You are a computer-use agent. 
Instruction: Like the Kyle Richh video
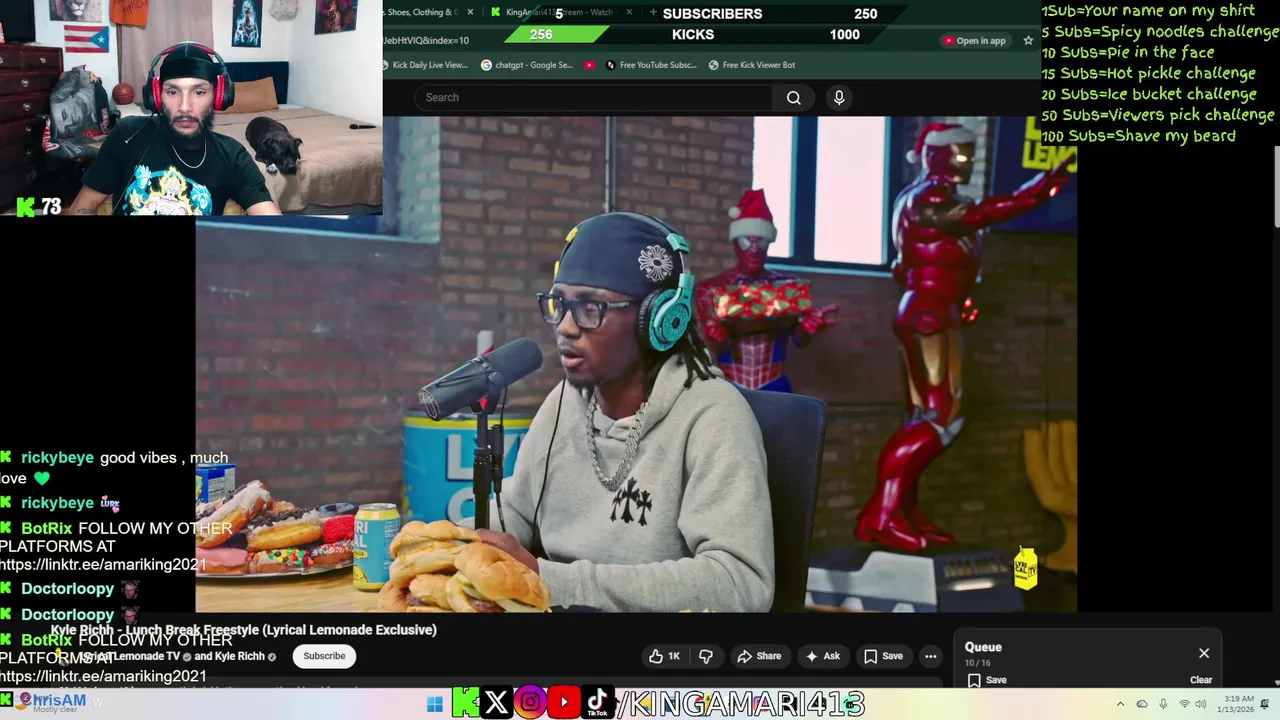click(x=664, y=656)
